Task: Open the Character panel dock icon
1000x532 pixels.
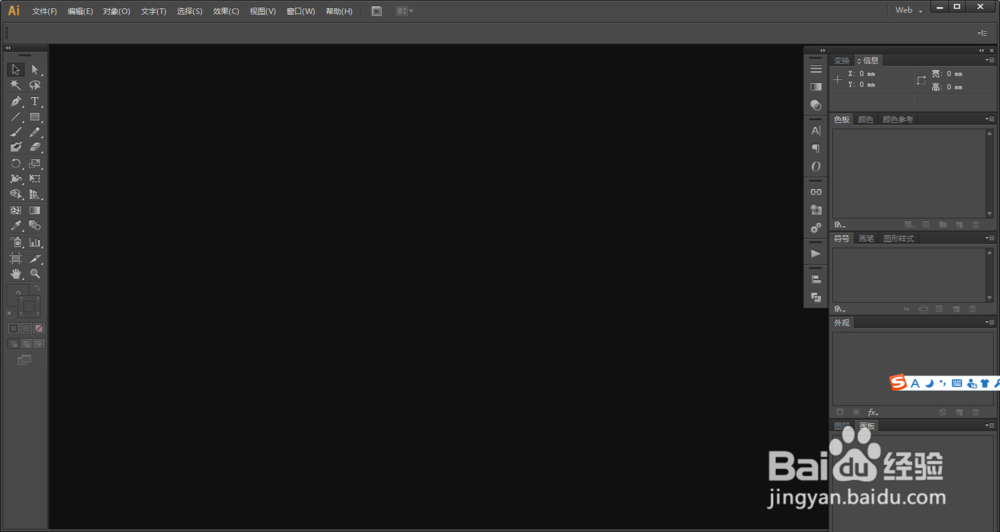Action: coord(816,131)
